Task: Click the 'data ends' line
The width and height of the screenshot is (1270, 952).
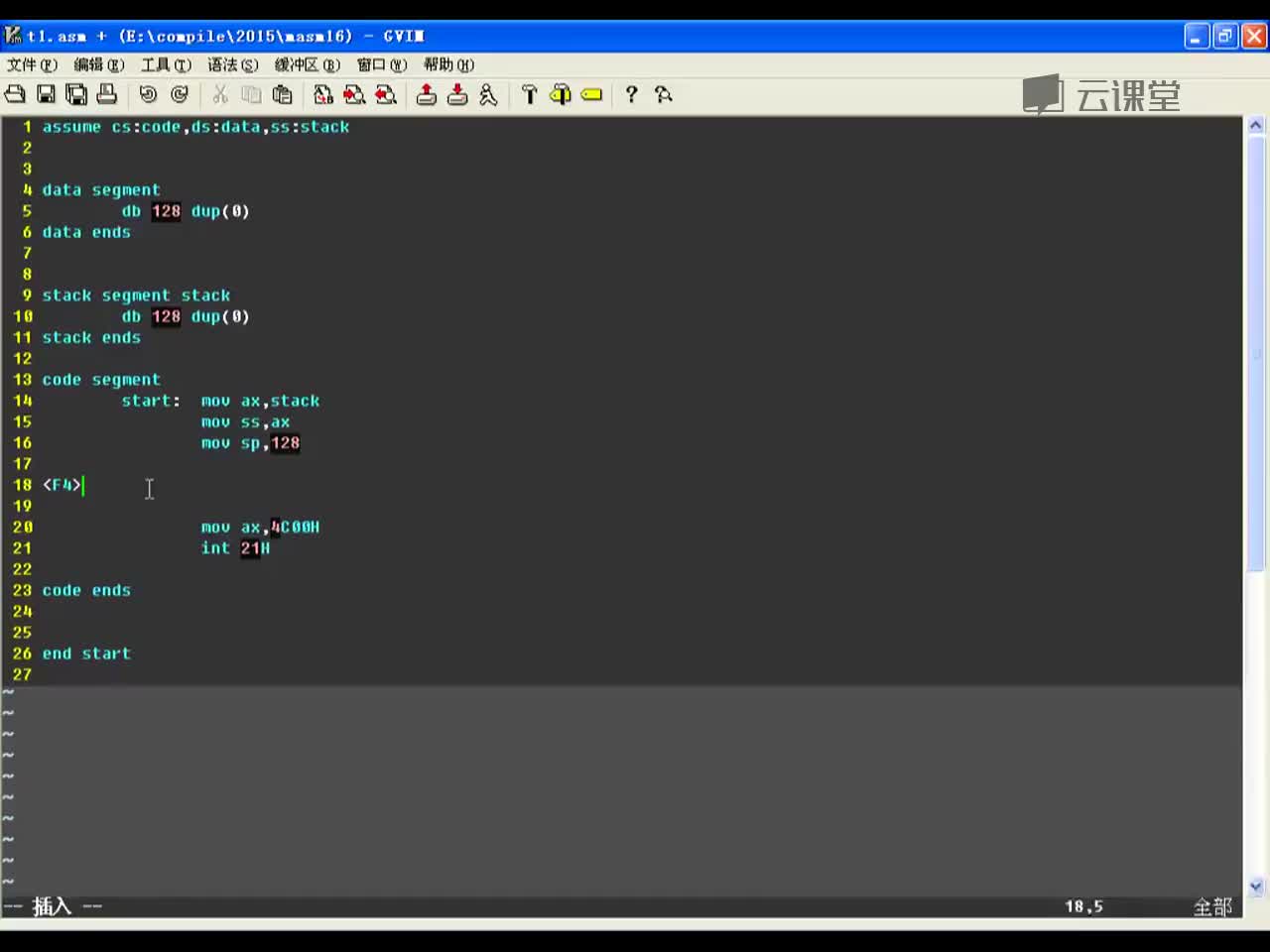Action: 86,232
